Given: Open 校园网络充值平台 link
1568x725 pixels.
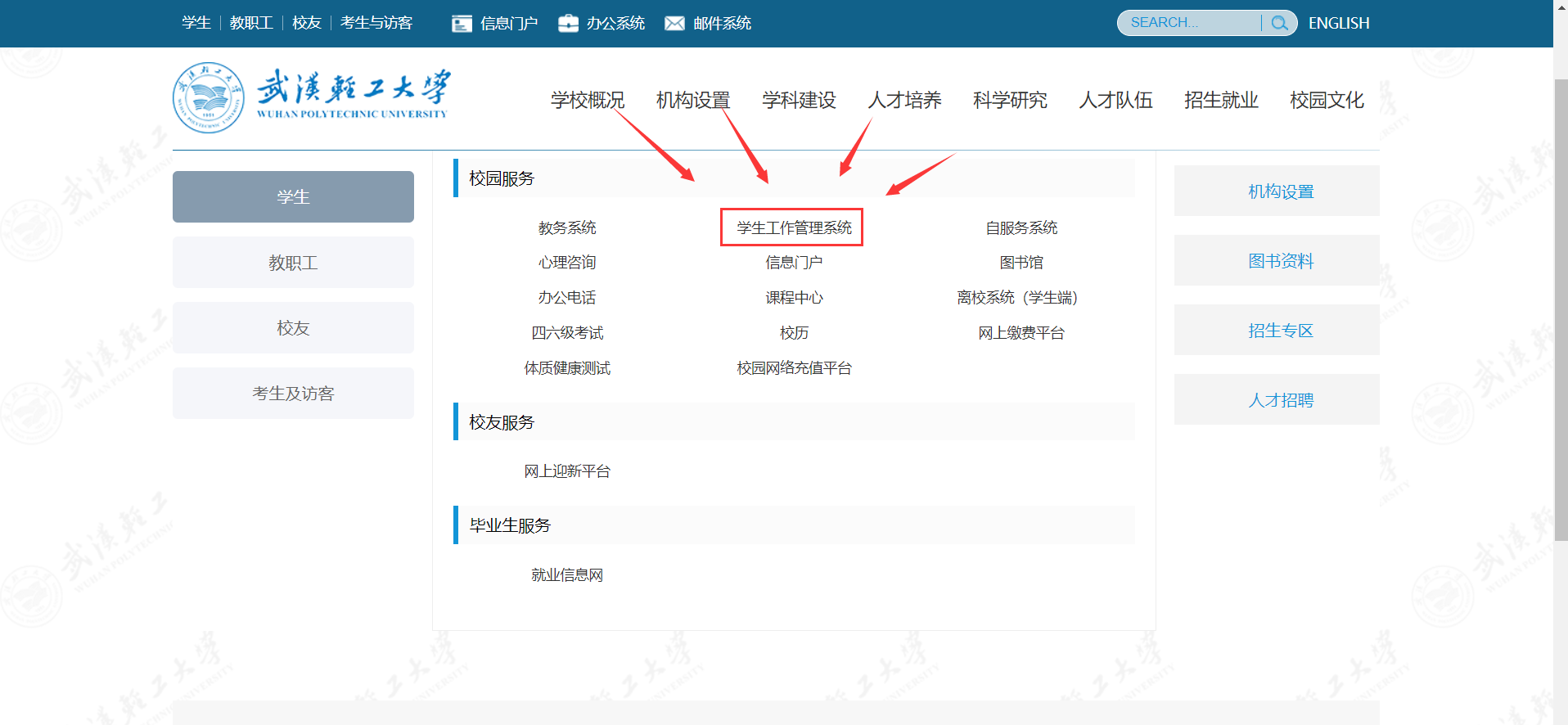Looking at the screenshot, I should (x=794, y=368).
